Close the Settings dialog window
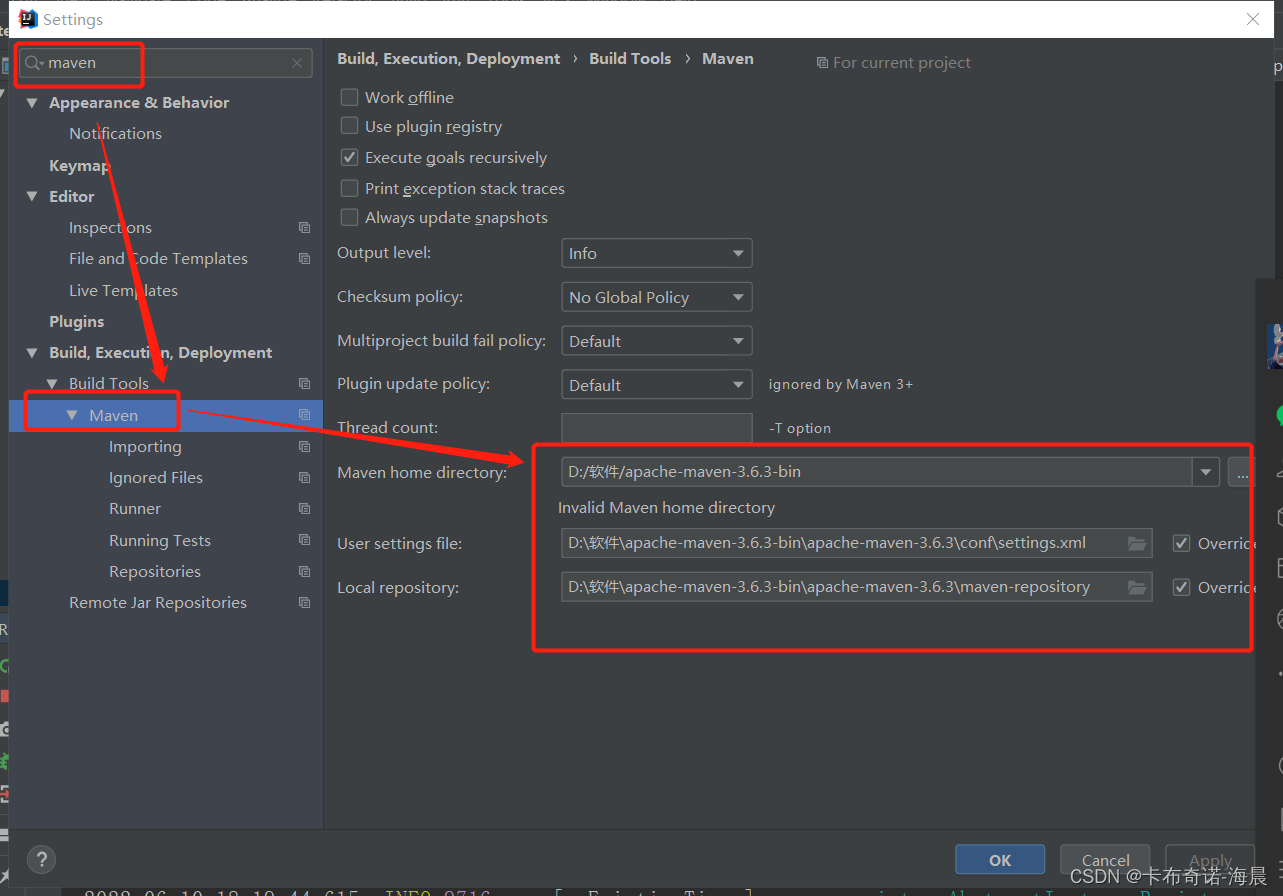Viewport: 1283px width, 896px height. point(1253,19)
